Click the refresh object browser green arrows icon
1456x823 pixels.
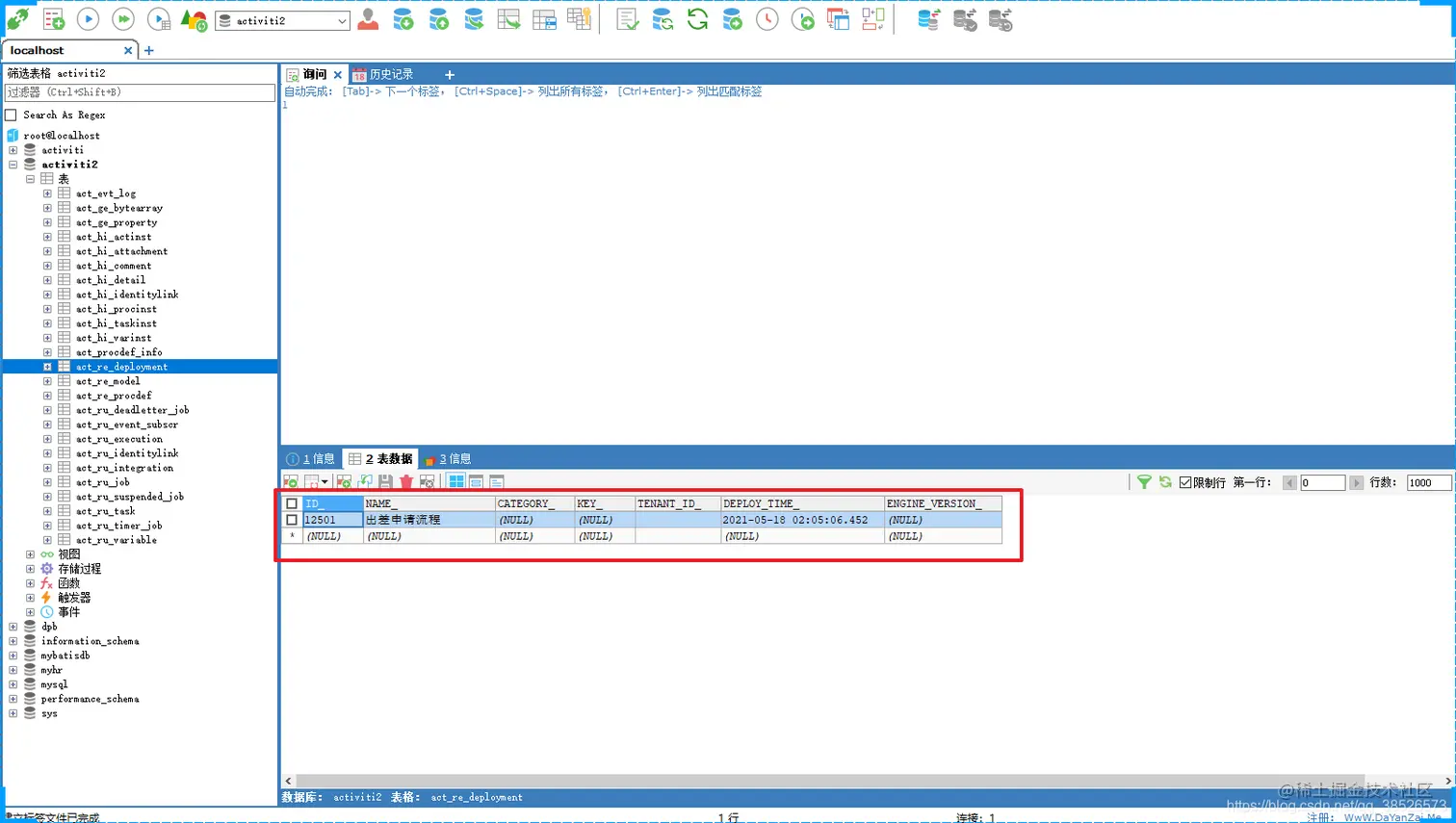pyautogui.click(x=697, y=19)
